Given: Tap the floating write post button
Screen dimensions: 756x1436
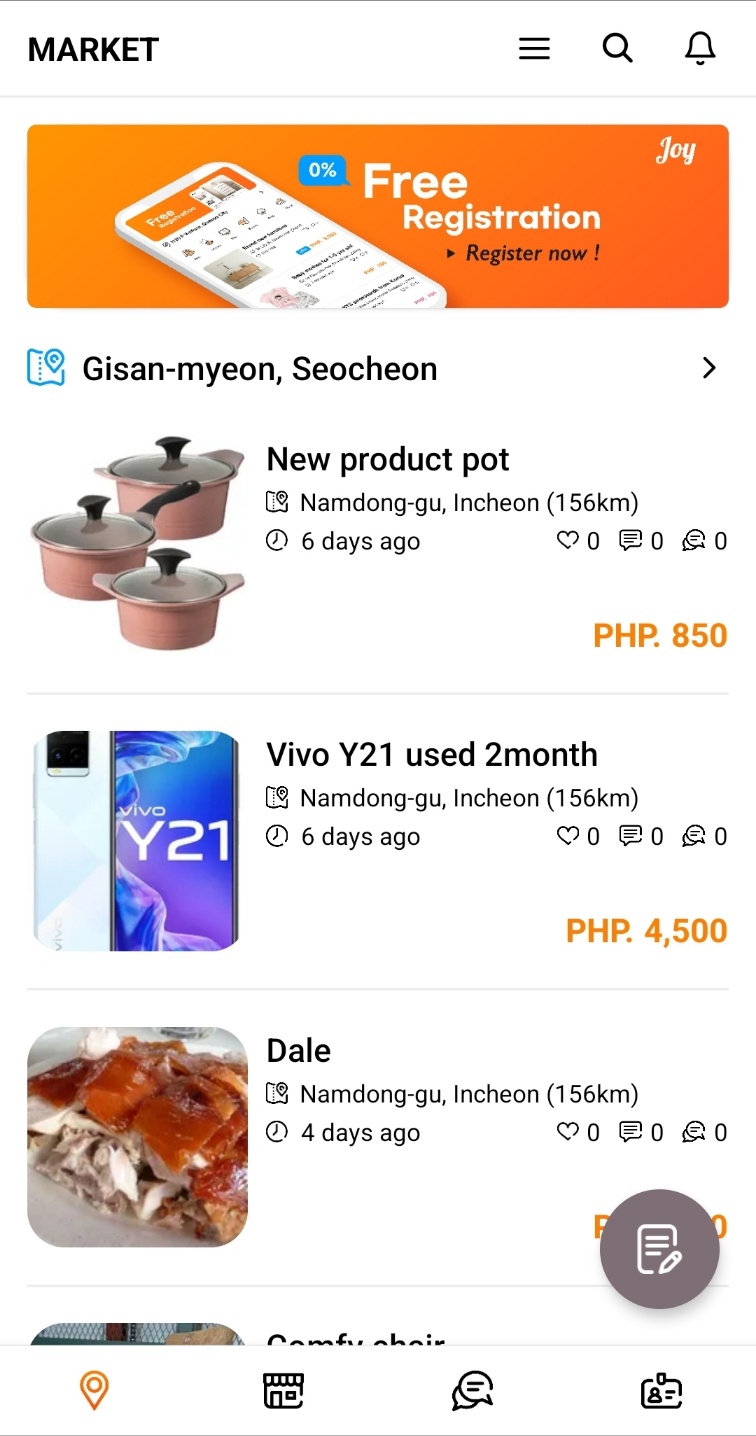Looking at the screenshot, I should (x=659, y=1248).
